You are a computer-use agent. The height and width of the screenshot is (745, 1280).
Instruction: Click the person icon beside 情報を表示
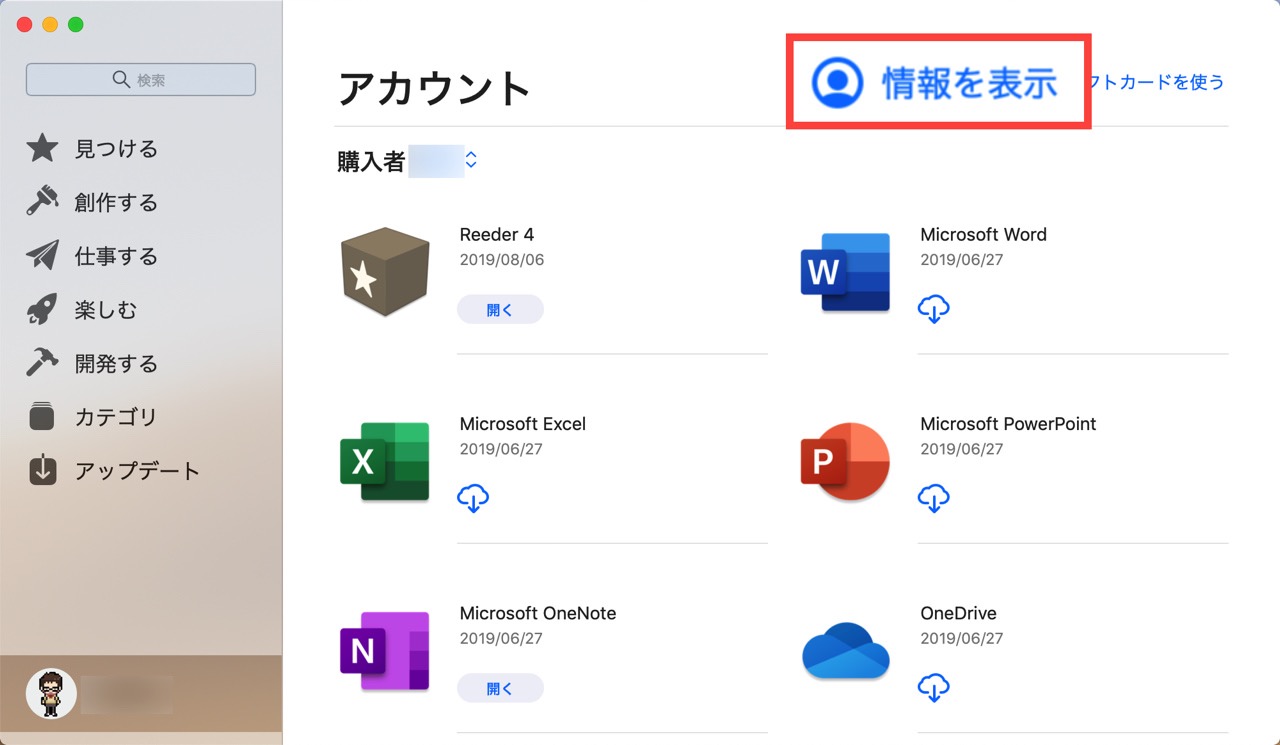pos(837,82)
